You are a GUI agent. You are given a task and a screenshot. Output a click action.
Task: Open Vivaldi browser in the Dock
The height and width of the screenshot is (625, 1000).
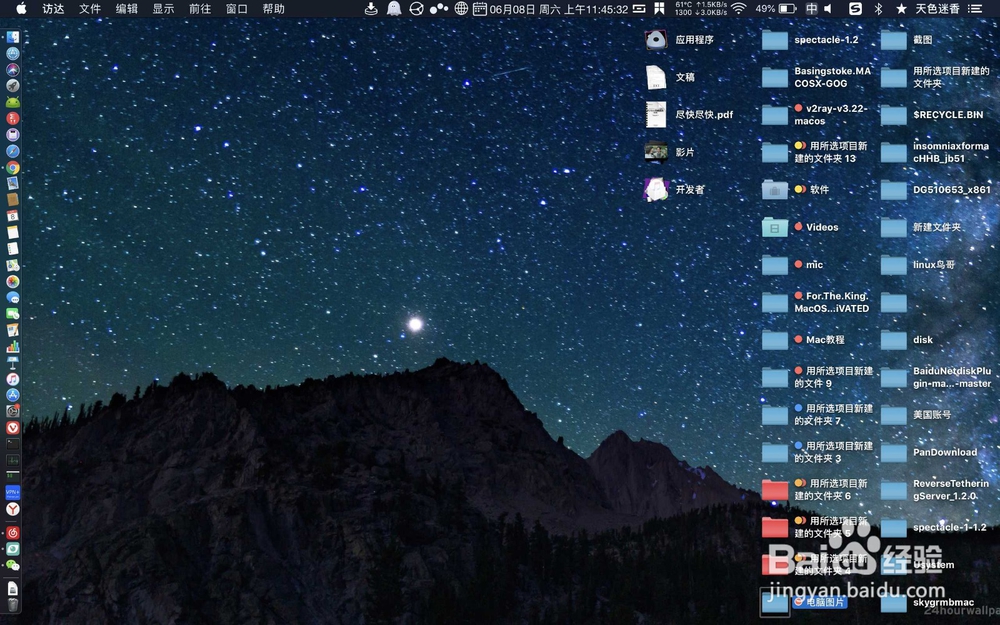[13, 428]
